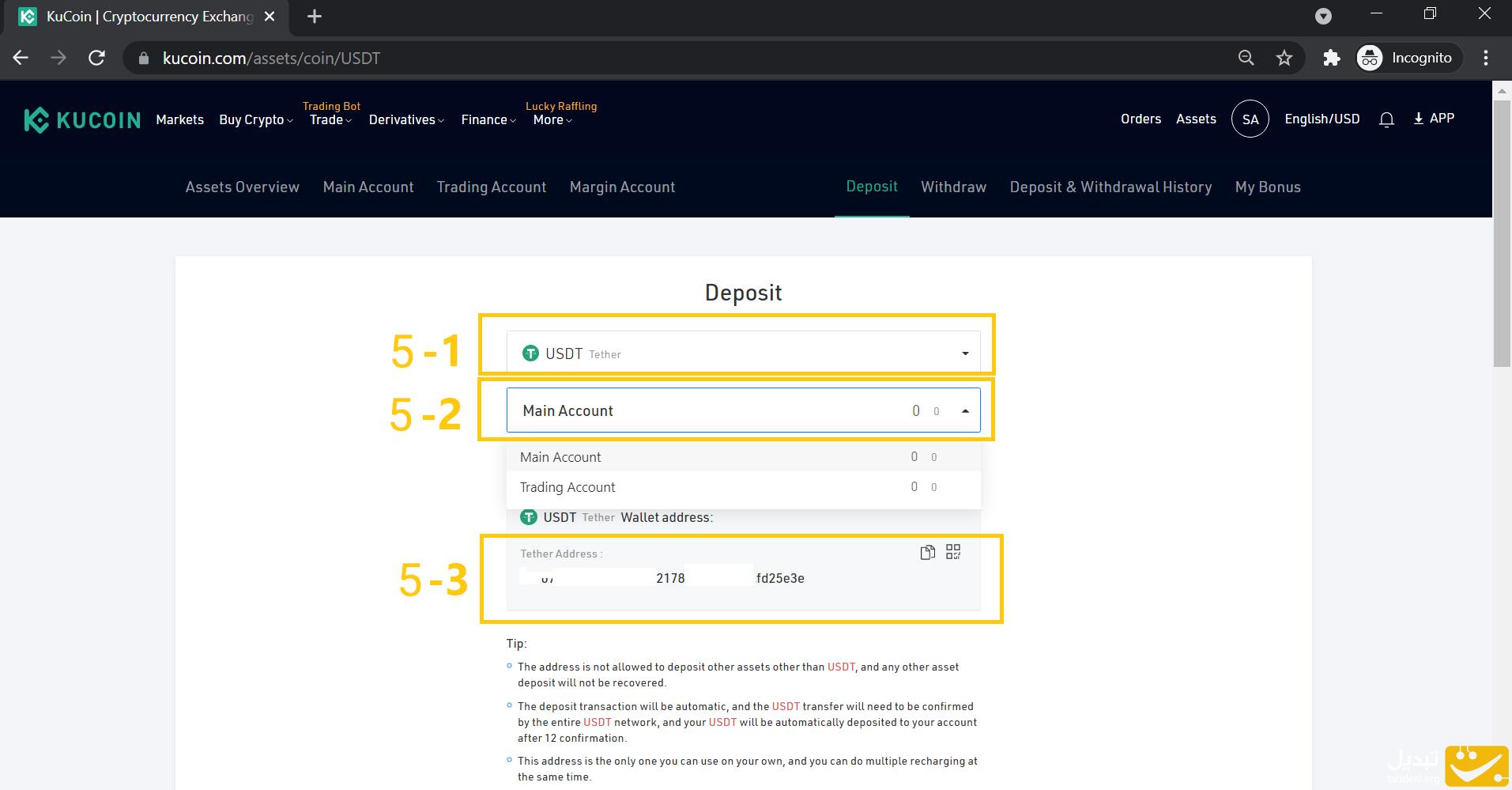Click the page vertical scrollbar
The height and width of the screenshot is (790, 1512).
1502,233
